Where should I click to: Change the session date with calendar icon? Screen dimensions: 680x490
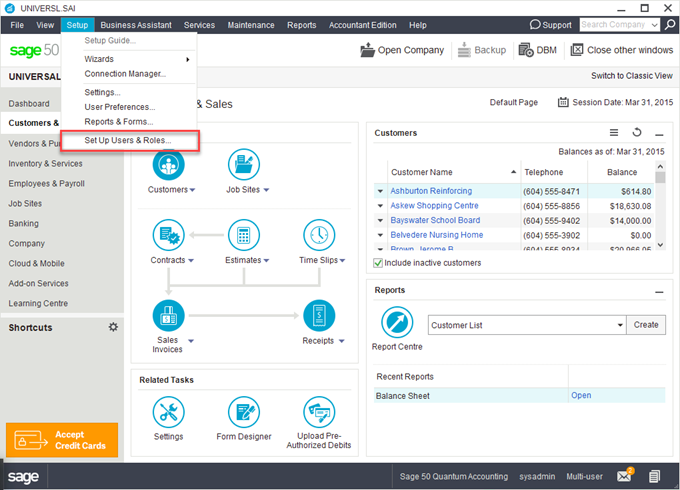pyautogui.click(x=563, y=102)
